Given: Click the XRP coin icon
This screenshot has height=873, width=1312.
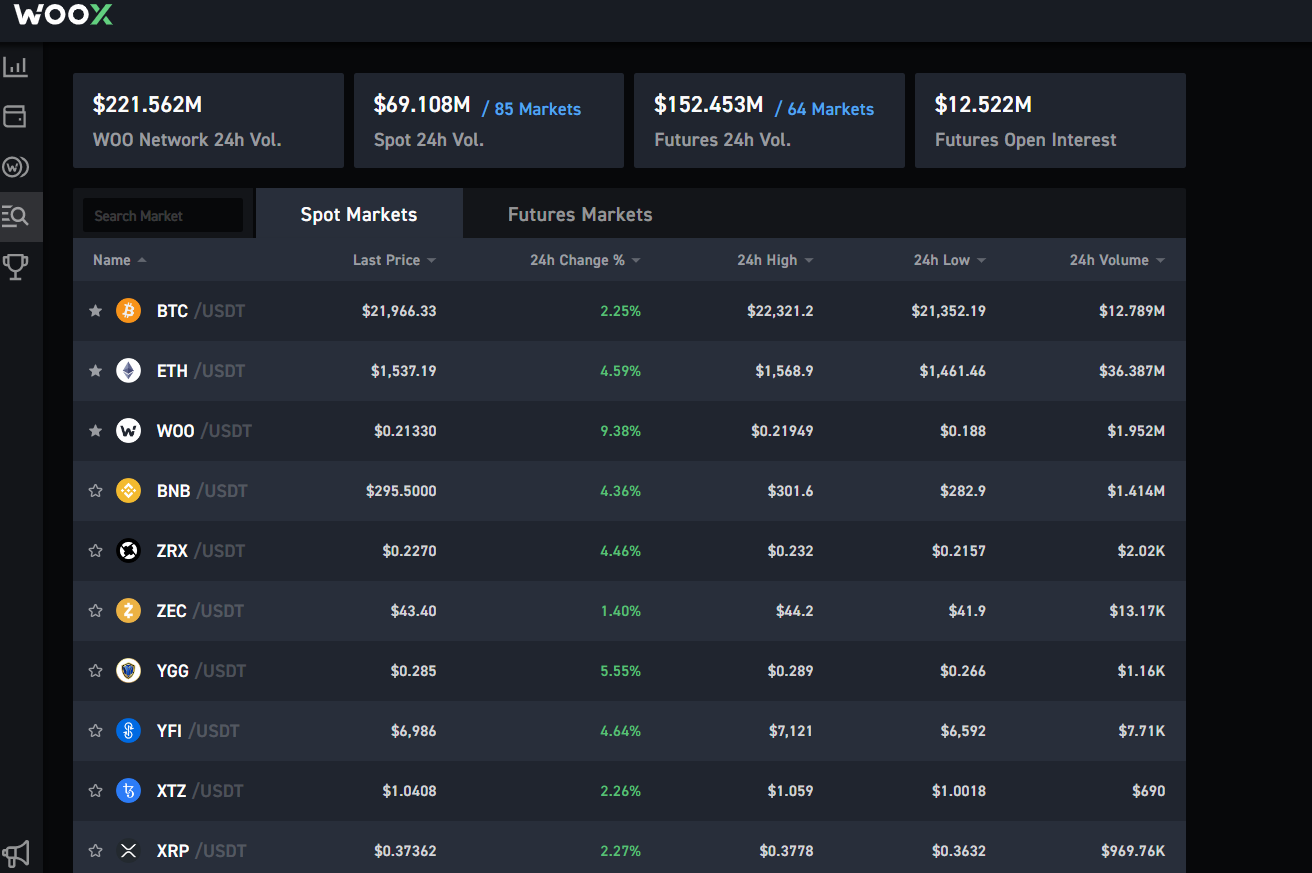Looking at the screenshot, I should (x=128, y=851).
